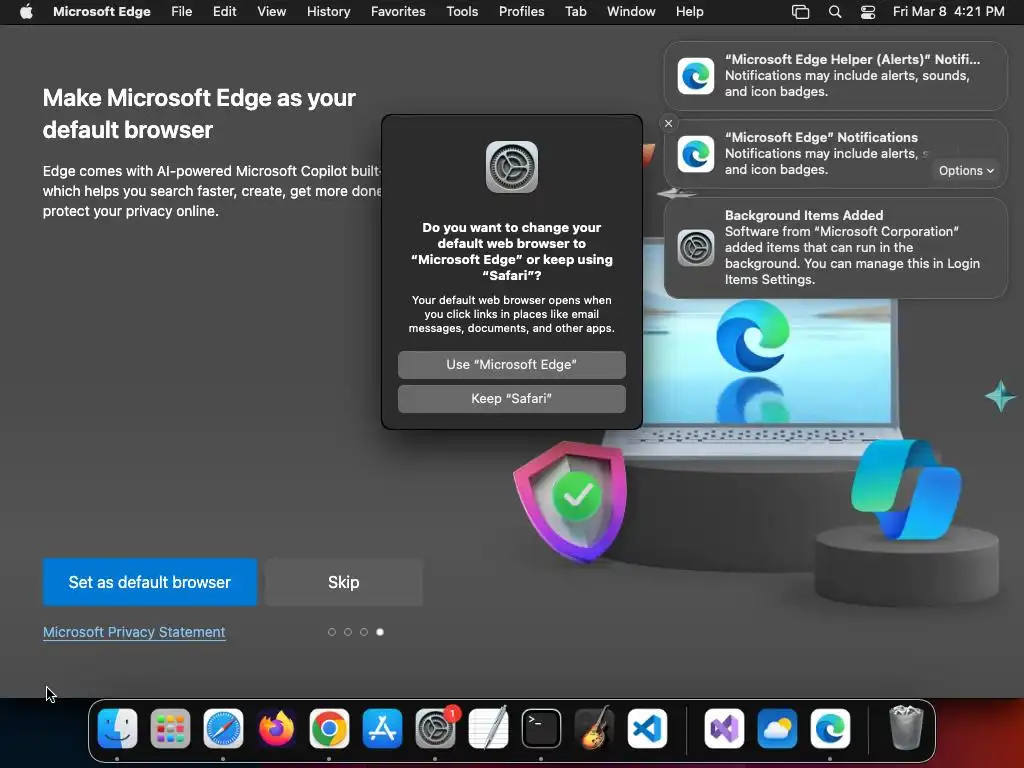Screen dimensions: 1024x768
Task: Open the File menu
Action: pyautogui.click(x=182, y=12)
